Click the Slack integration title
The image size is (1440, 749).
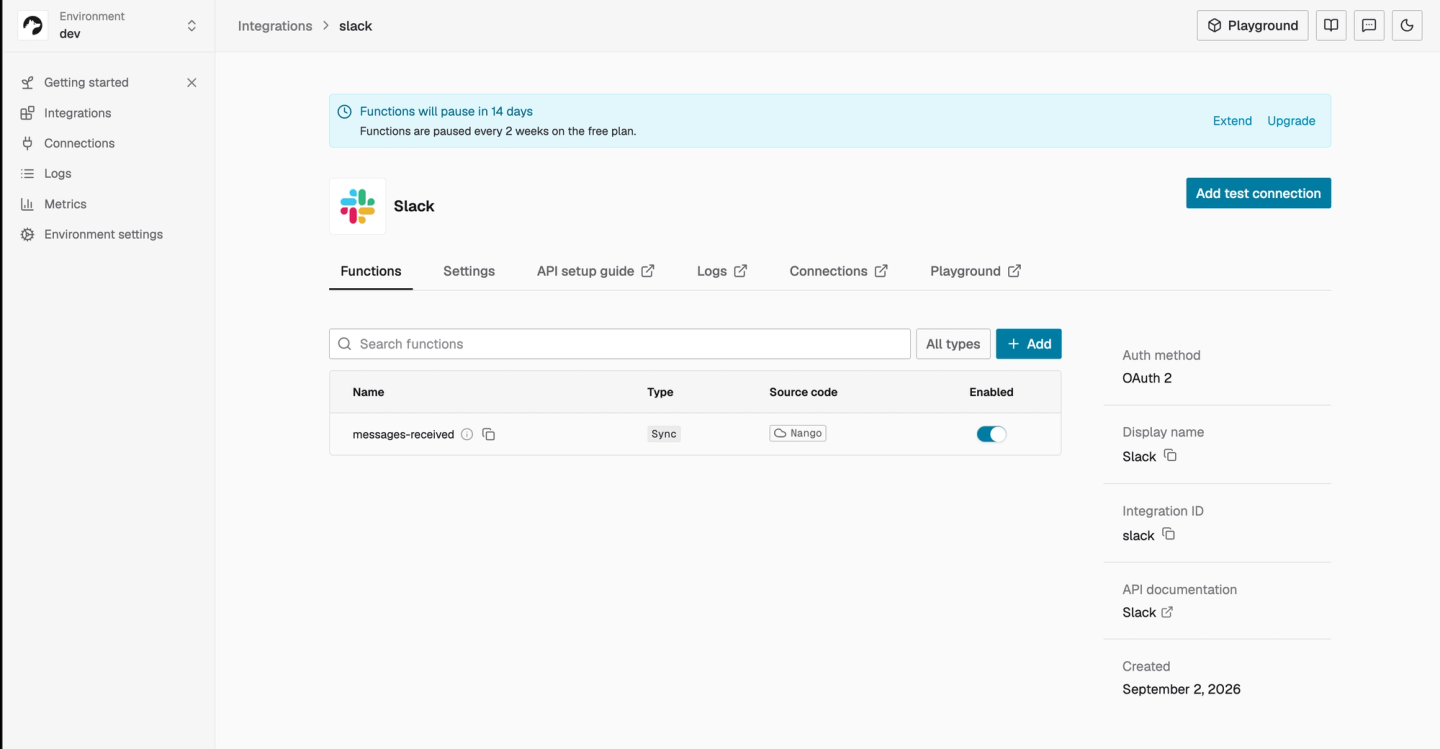point(414,206)
